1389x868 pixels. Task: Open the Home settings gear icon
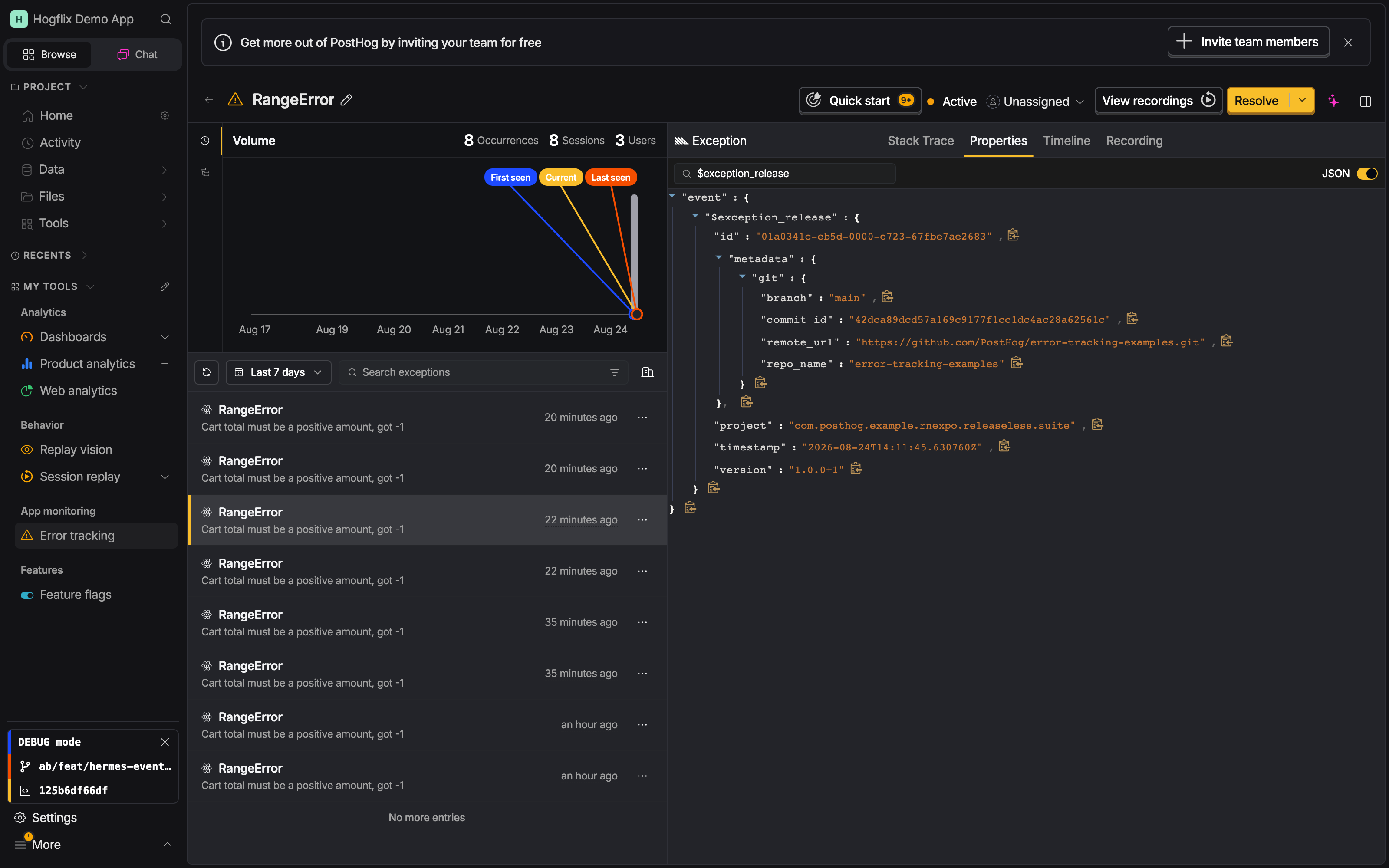click(x=165, y=115)
